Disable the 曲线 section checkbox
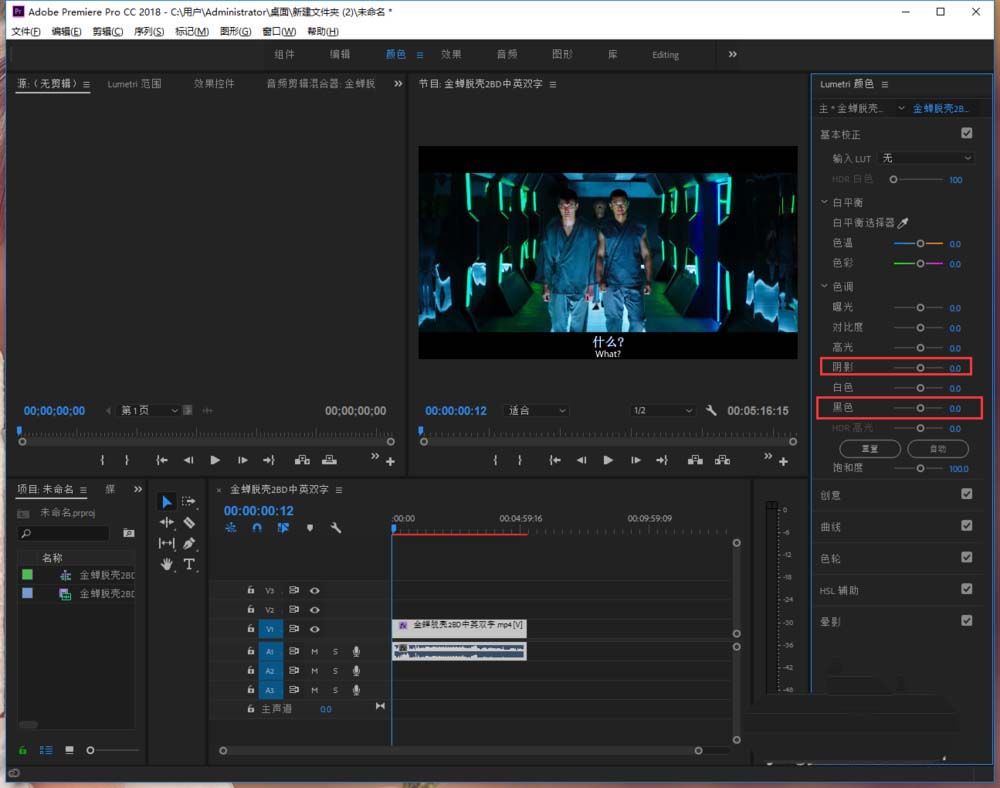 point(966,526)
